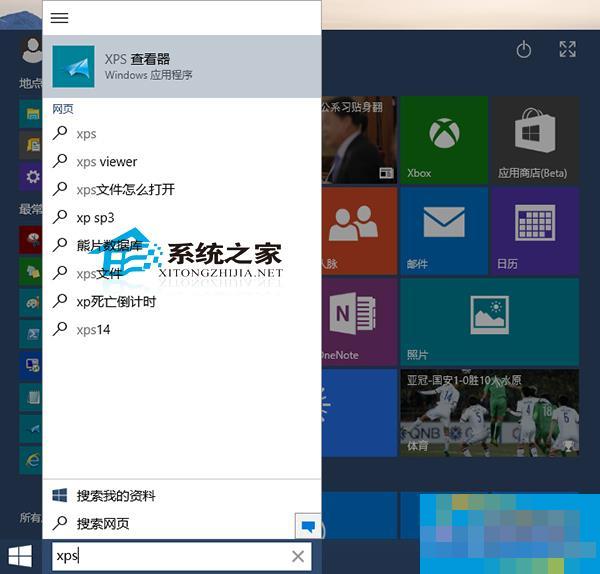Focus the search input containing xps
The width and height of the screenshot is (600, 574).
click(x=182, y=556)
